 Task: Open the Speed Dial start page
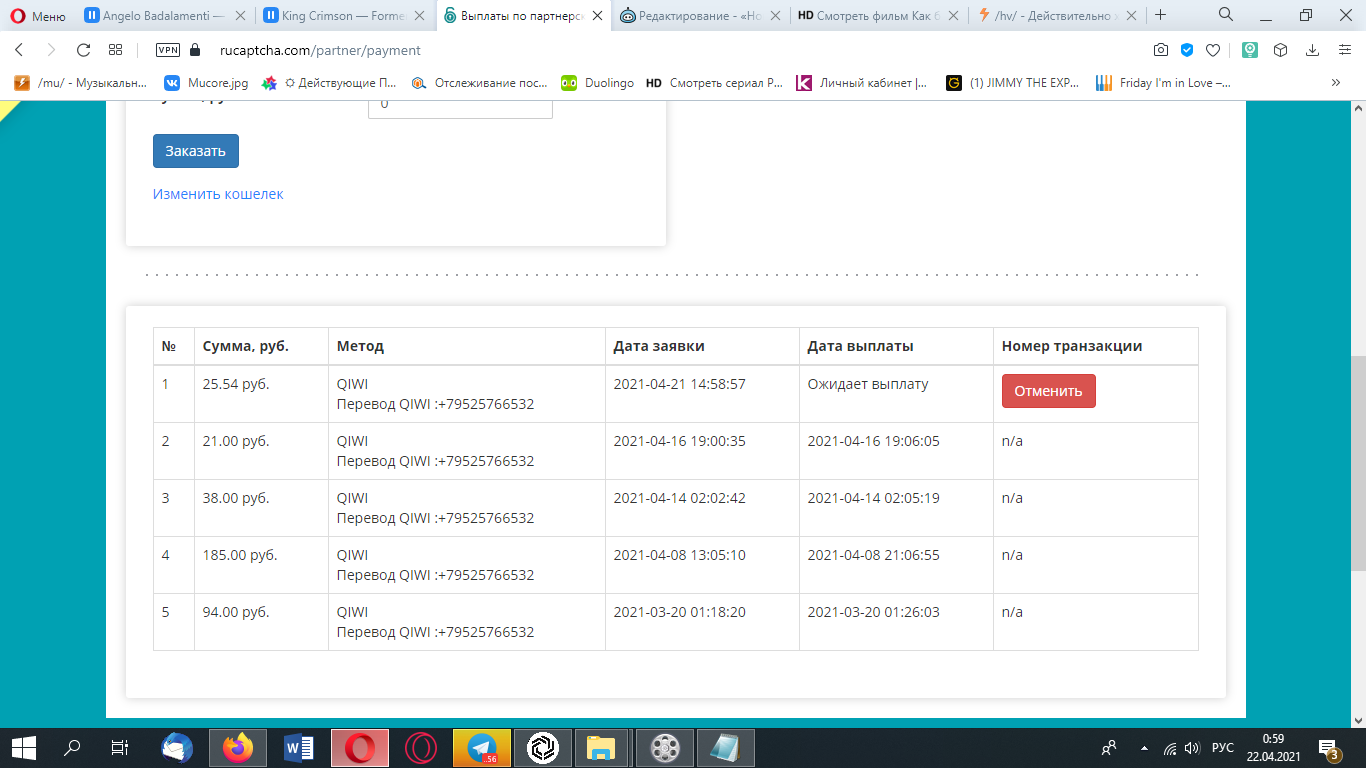tap(116, 50)
